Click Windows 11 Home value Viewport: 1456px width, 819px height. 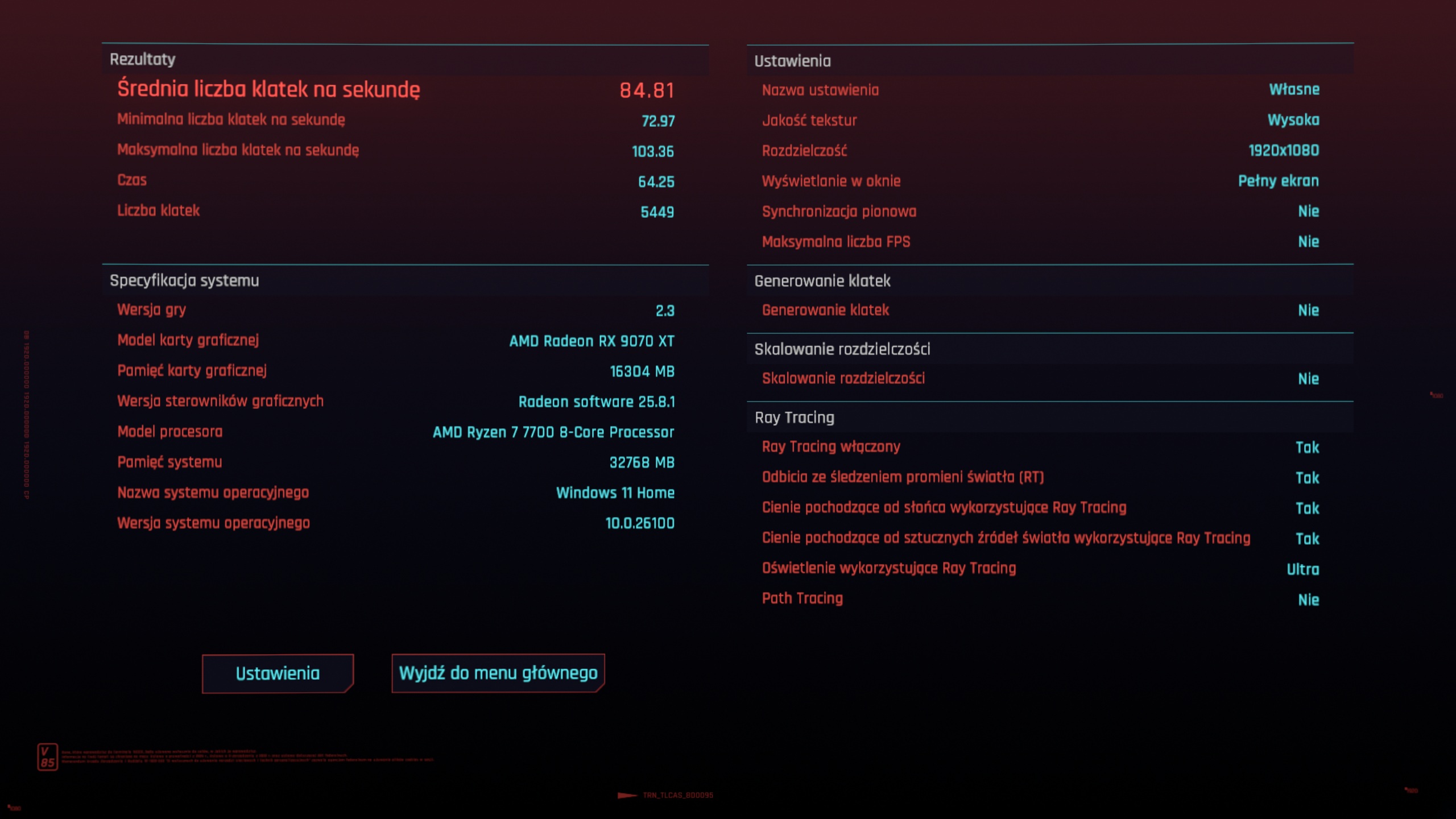click(x=615, y=493)
